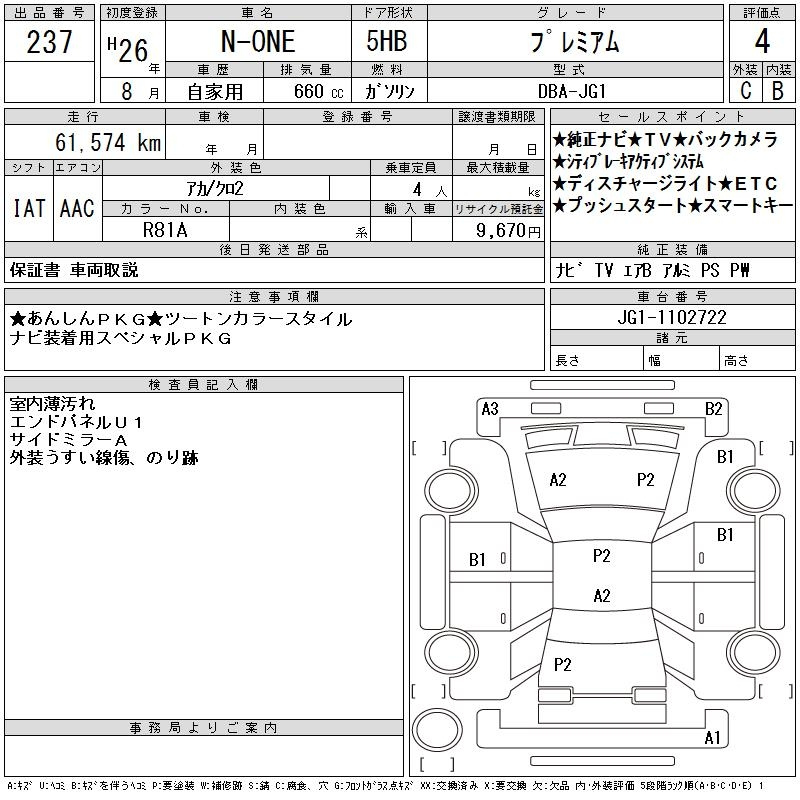The height and width of the screenshot is (800, 800).
Task: Click the first registration year "H26"
Action: 128,49
